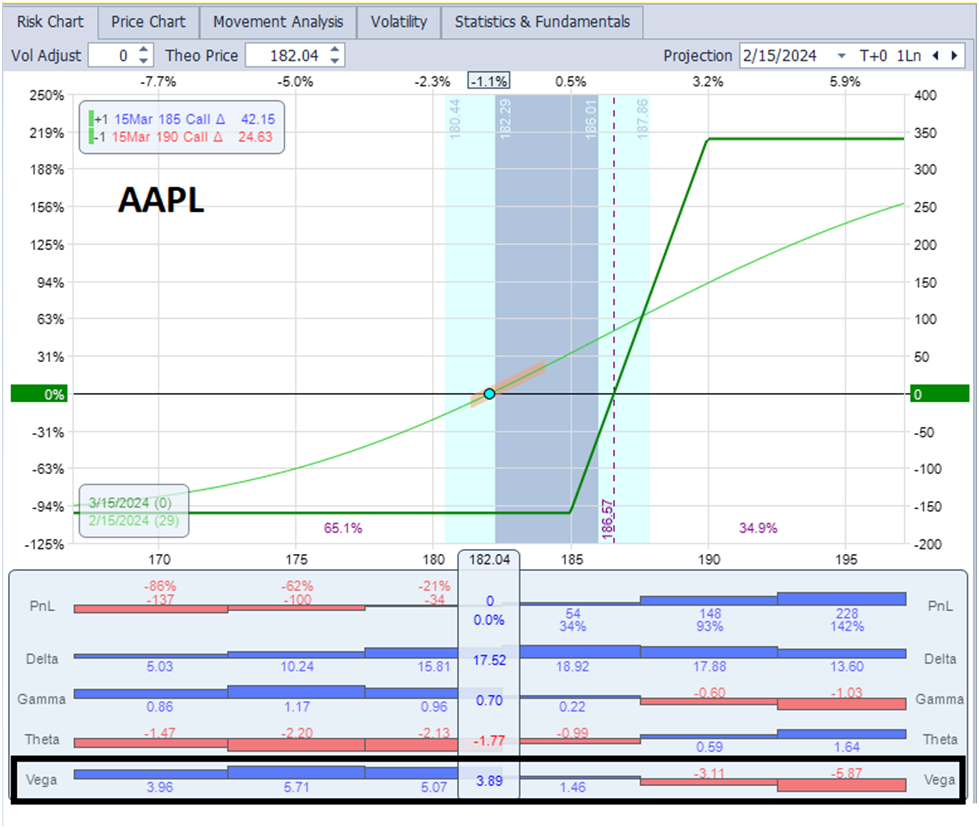Open Statistics & Fundamentals tab

542,22
